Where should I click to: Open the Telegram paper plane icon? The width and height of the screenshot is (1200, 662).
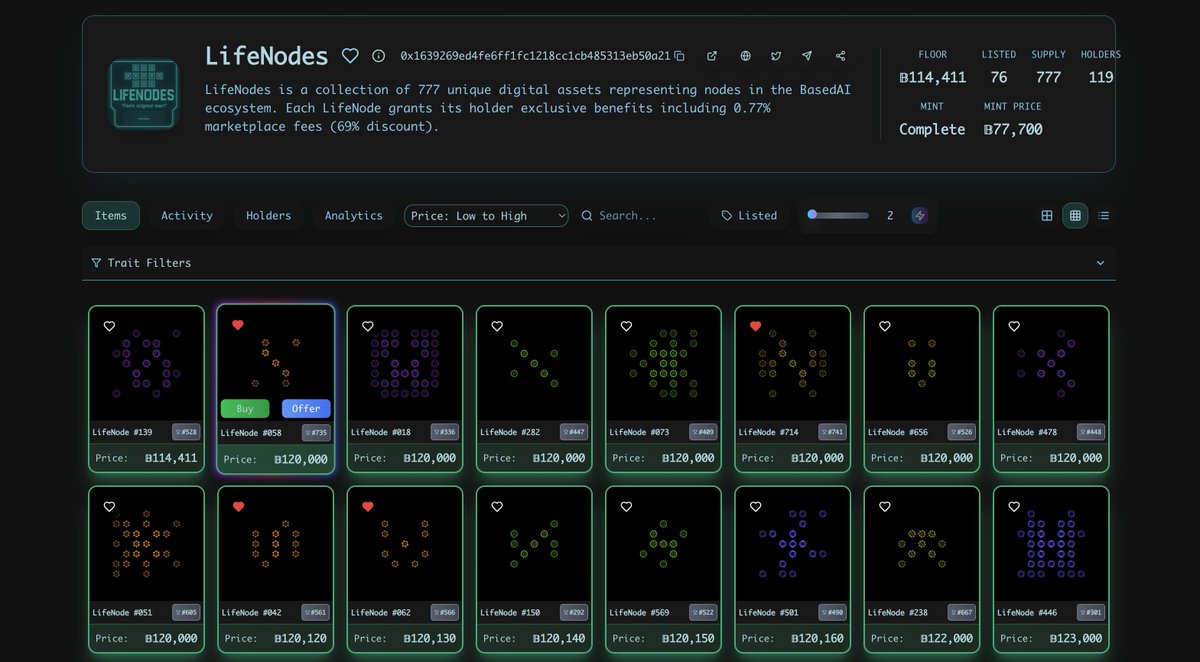(807, 56)
